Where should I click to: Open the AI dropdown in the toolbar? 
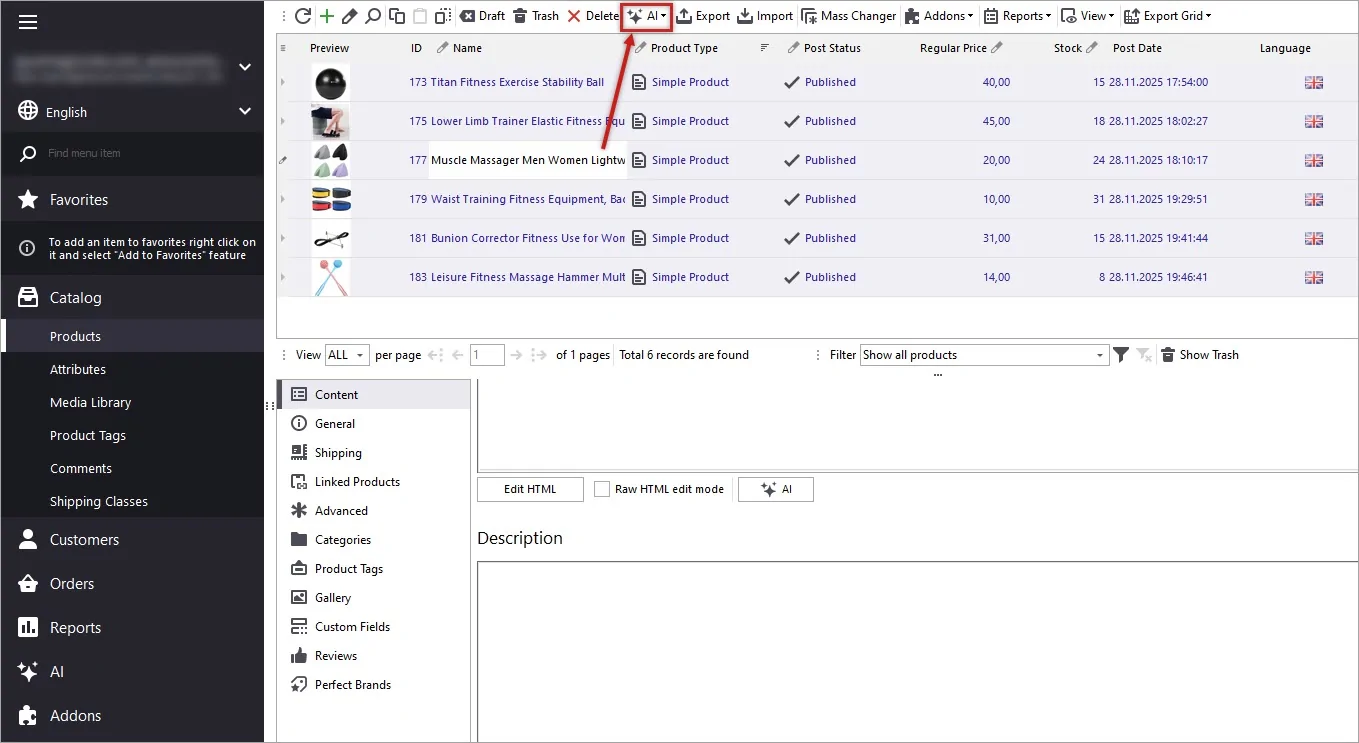[645, 15]
